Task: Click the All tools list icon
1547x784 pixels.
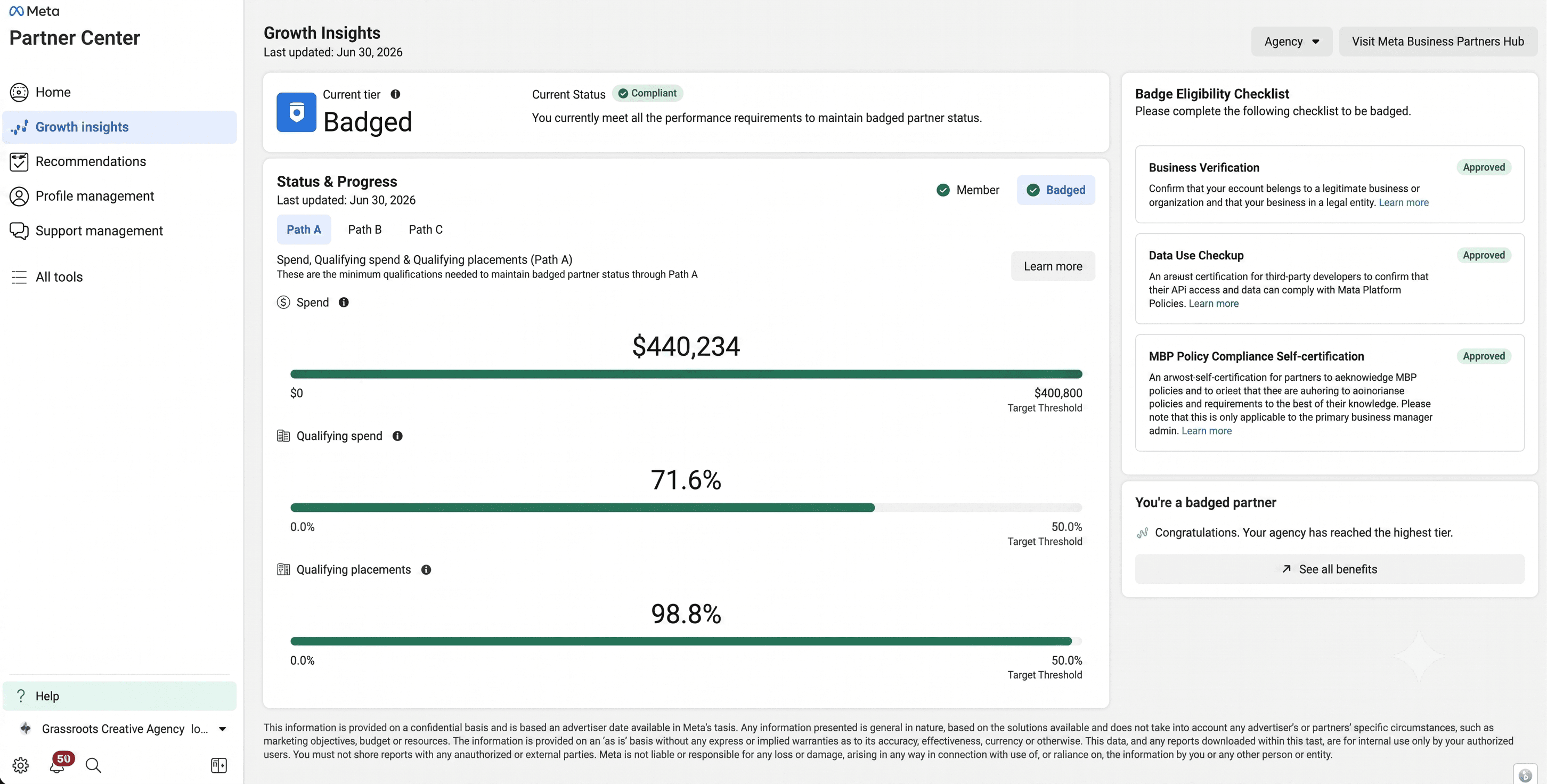Action: 19,277
